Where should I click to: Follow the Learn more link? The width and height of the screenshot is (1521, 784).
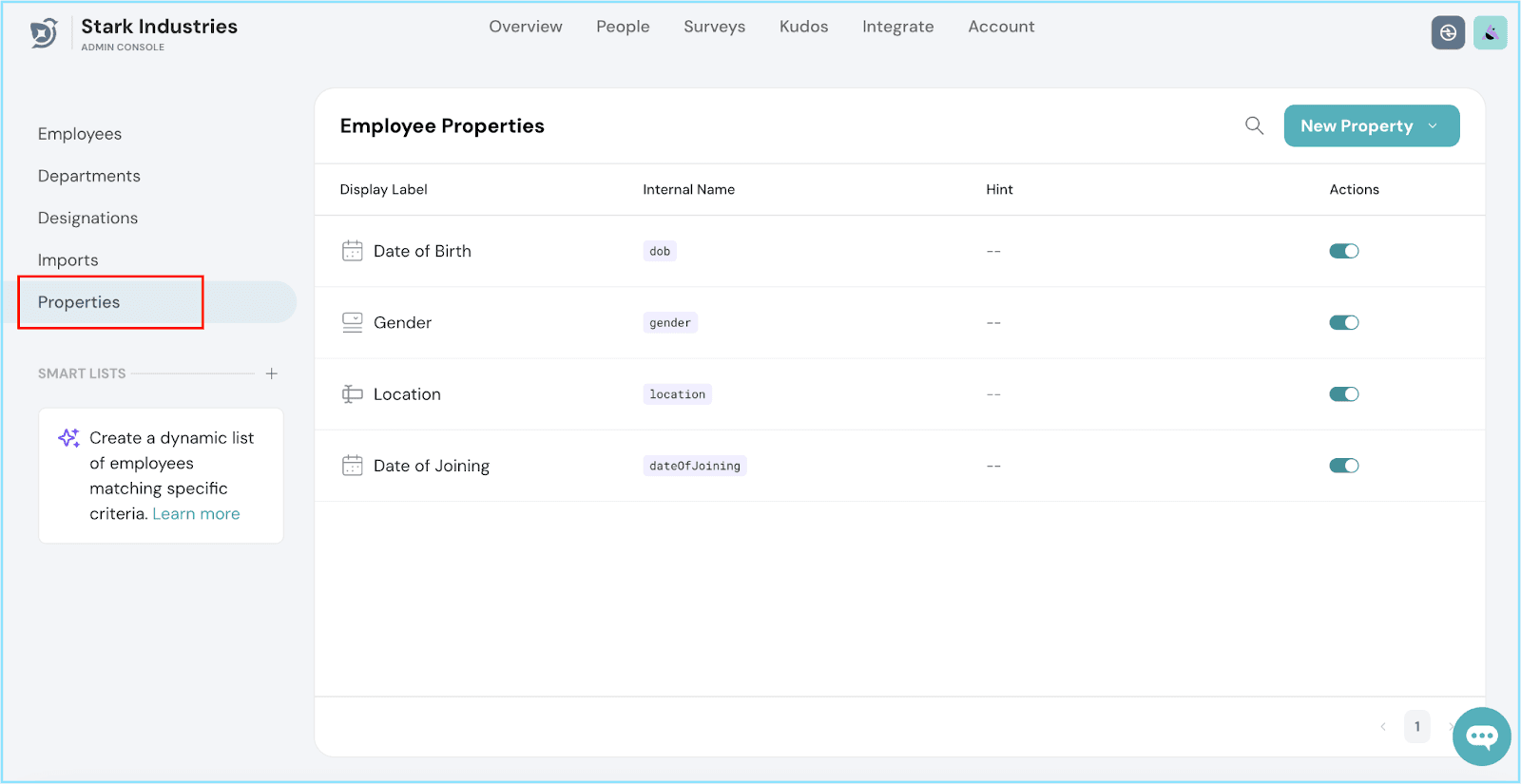[x=196, y=514]
